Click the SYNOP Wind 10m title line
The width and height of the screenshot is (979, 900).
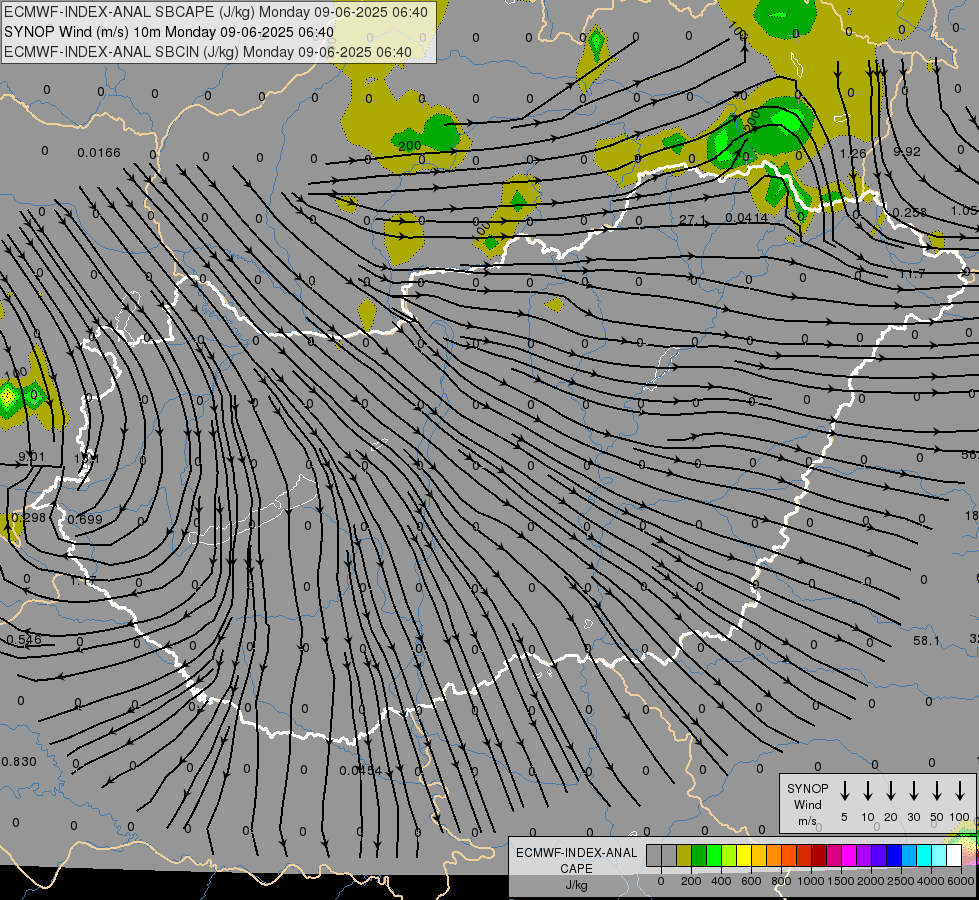(169, 32)
